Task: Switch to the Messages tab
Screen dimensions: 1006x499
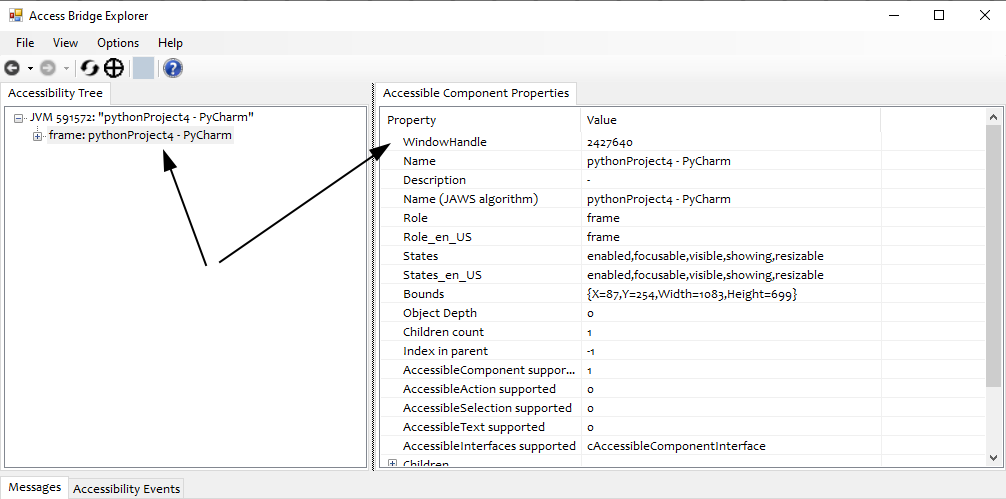Action: 35,487
